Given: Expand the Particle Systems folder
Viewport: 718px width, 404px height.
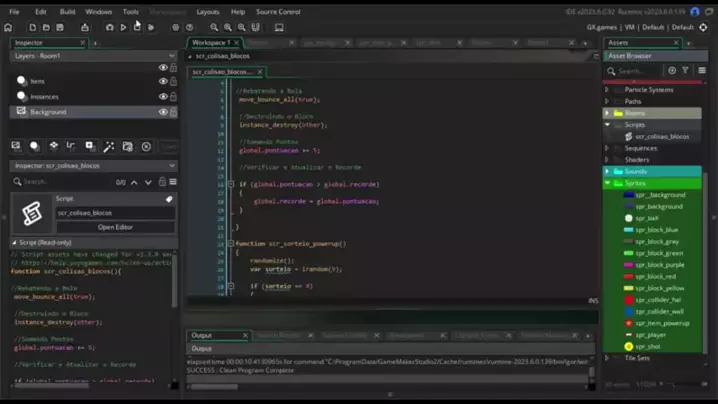Looking at the screenshot, I should coord(607,90).
